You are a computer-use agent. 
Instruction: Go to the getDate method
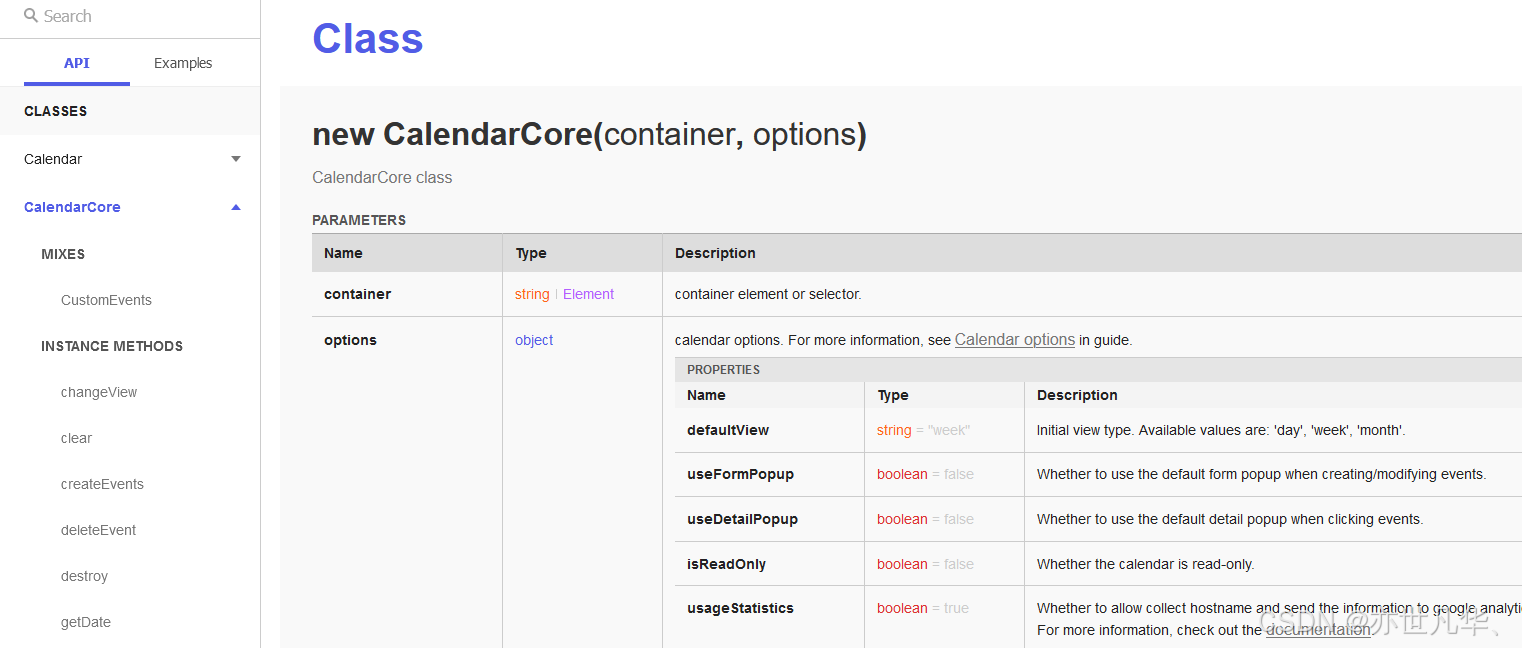(86, 622)
